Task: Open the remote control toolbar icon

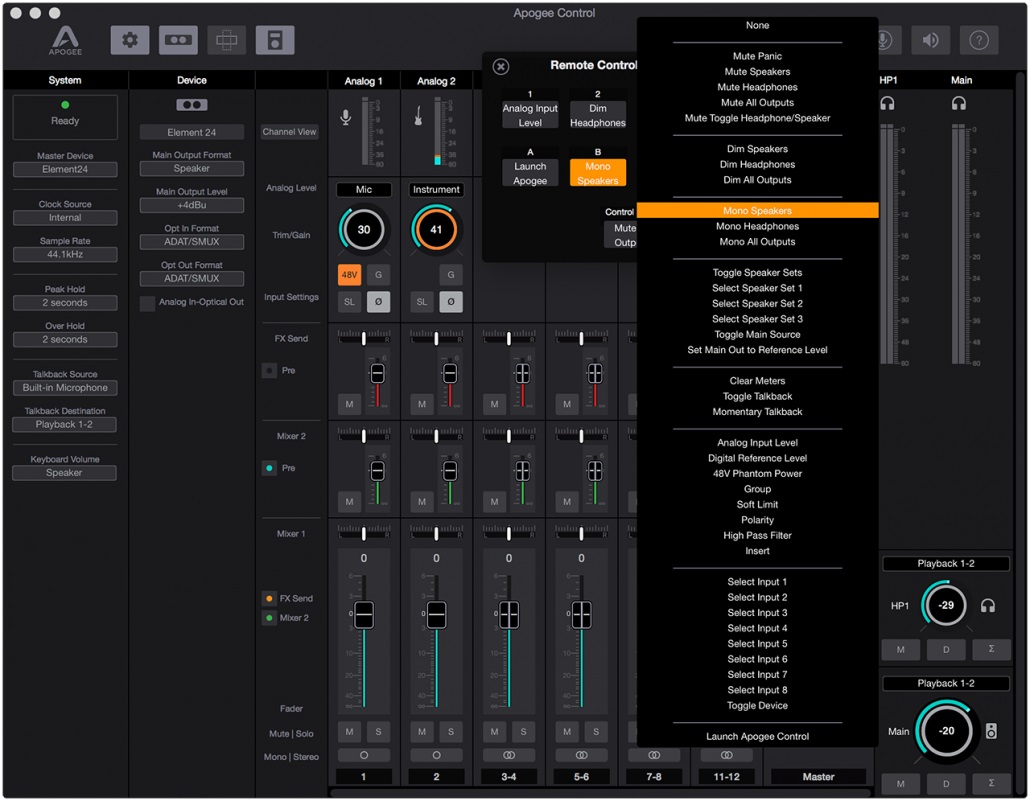Action: click(275, 40)
